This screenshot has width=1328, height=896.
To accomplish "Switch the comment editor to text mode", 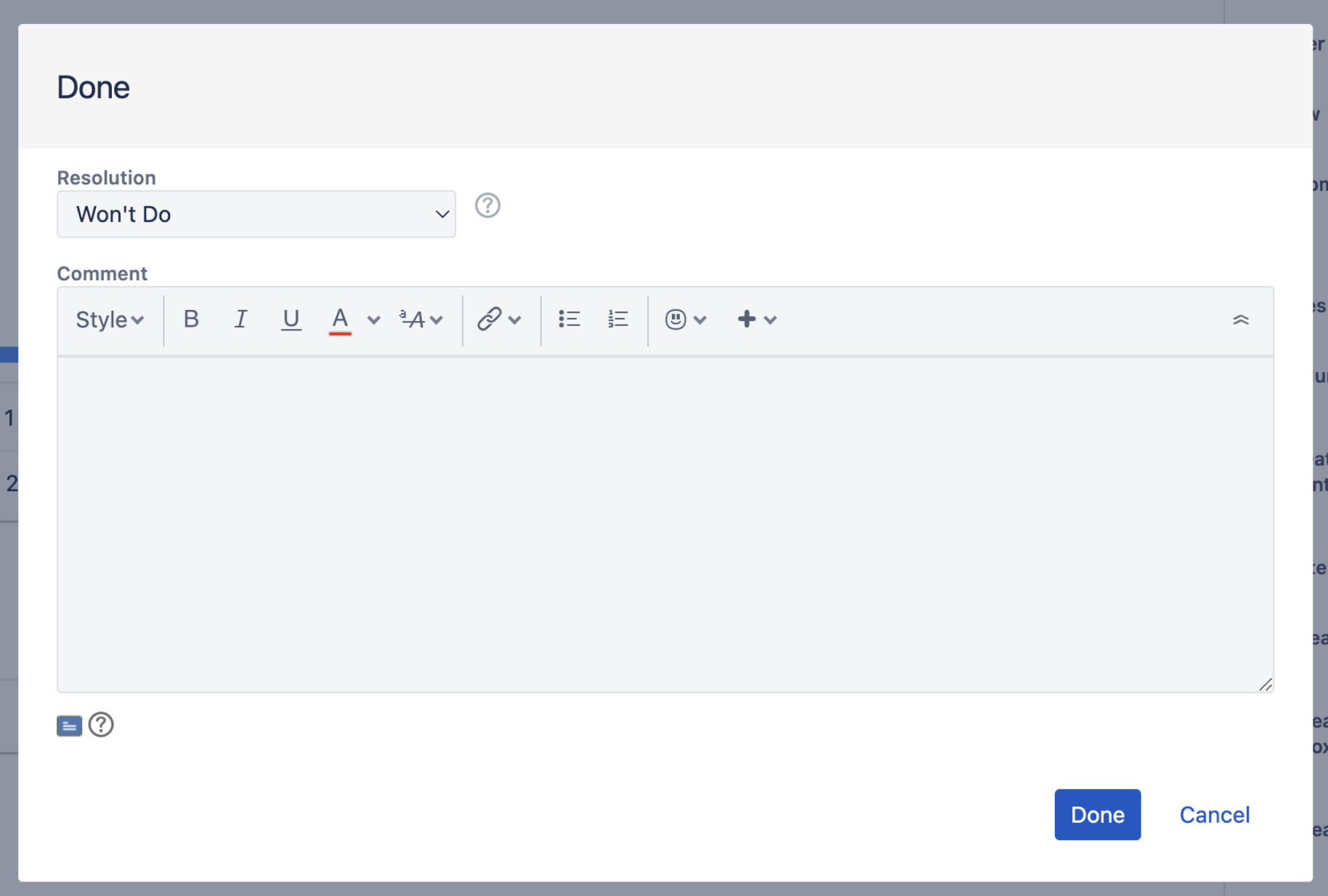I will pyautogui.click(x=69, y=725).
